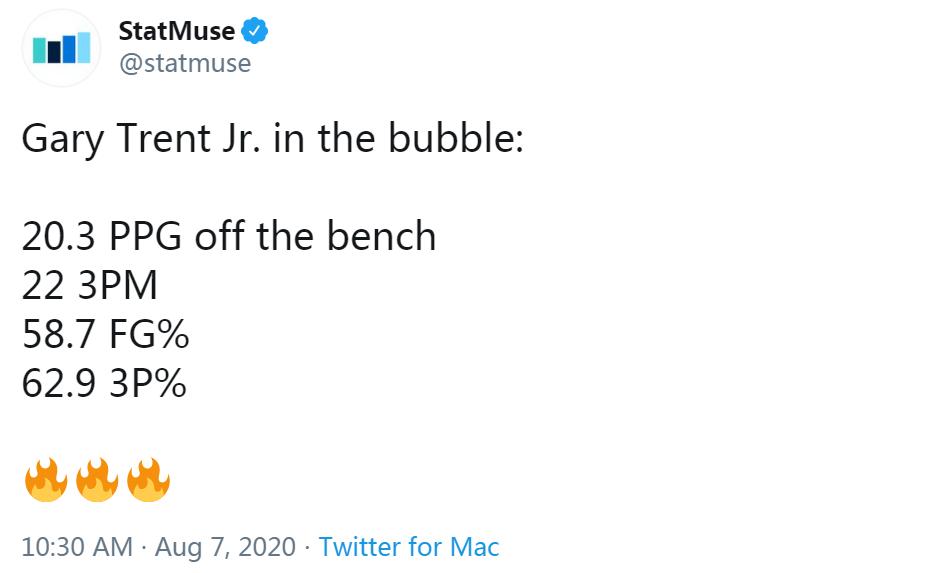Viewport: 928px width, 573px height.
Task: Click the dark navy bar in logo
Action: (54, 52)
